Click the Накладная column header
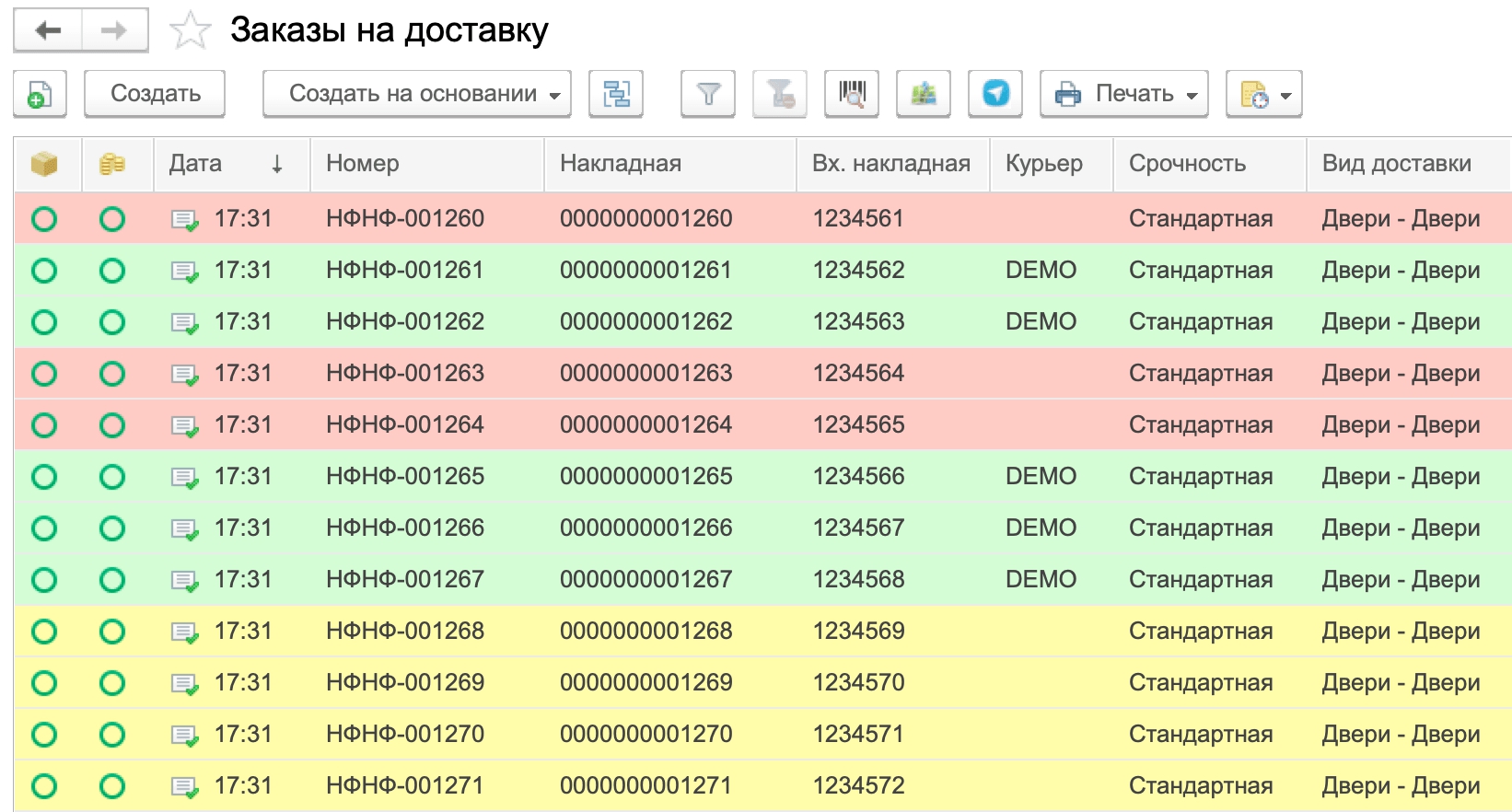This screenshot has height=812, width=1512. tap(670, 164)
